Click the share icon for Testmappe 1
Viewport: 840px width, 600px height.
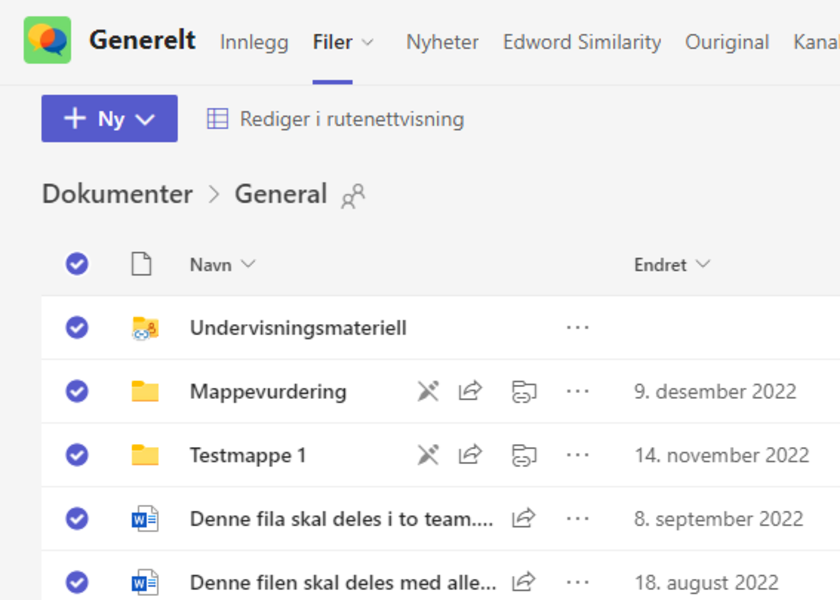pos(470,456)
